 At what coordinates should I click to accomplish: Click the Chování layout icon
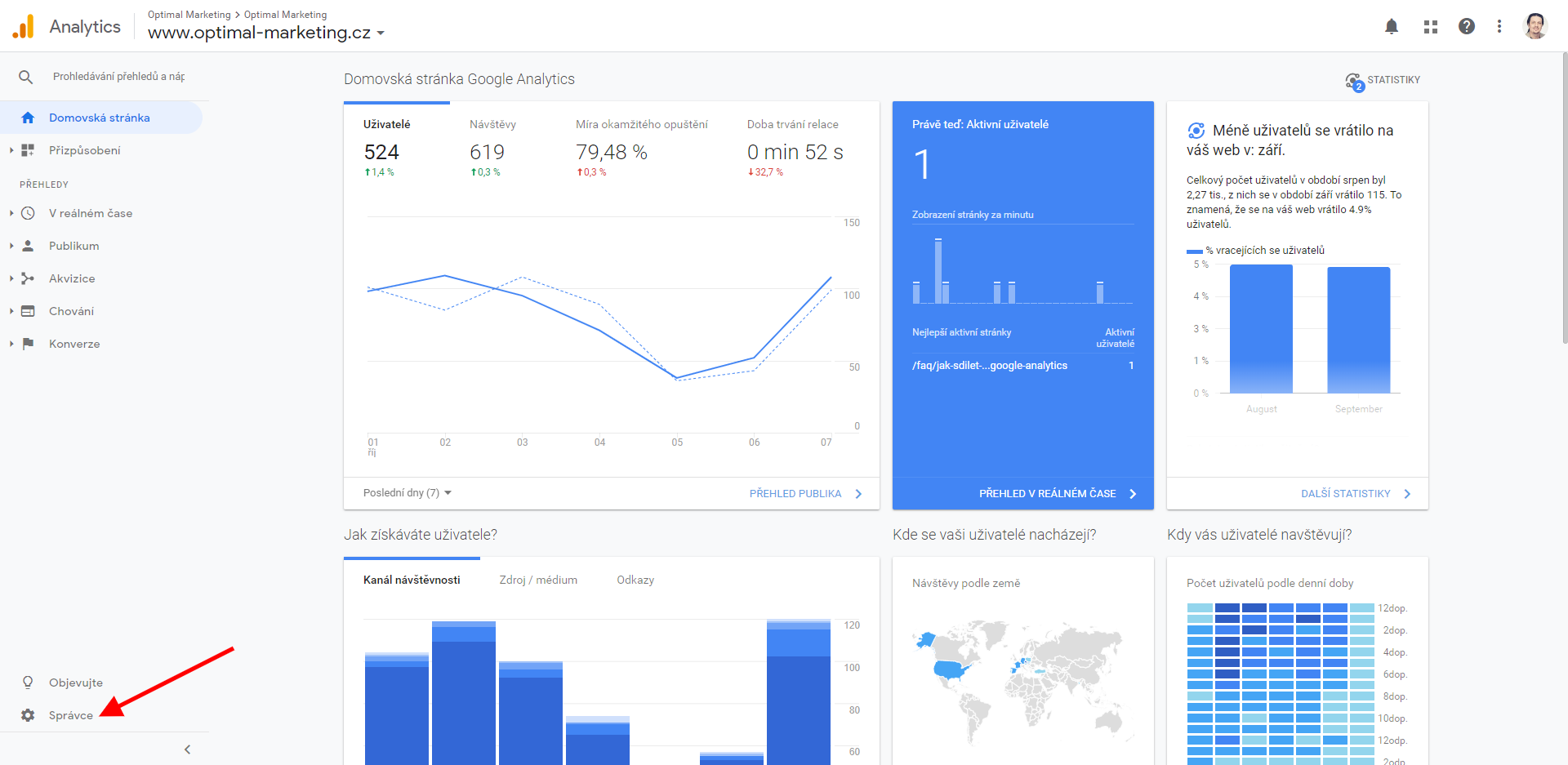[28, 311]
